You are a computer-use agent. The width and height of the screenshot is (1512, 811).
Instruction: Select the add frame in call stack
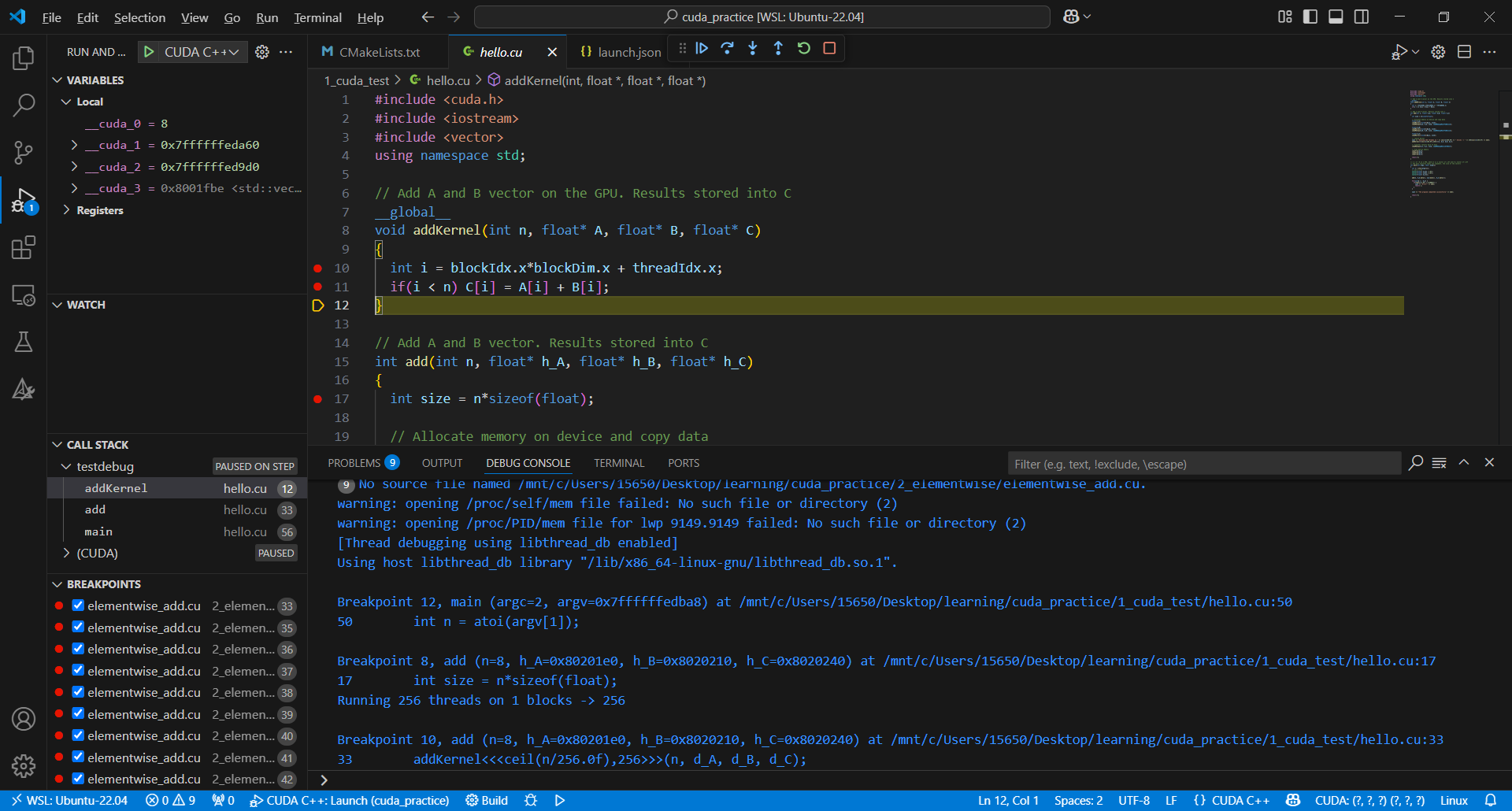point(95,510)
